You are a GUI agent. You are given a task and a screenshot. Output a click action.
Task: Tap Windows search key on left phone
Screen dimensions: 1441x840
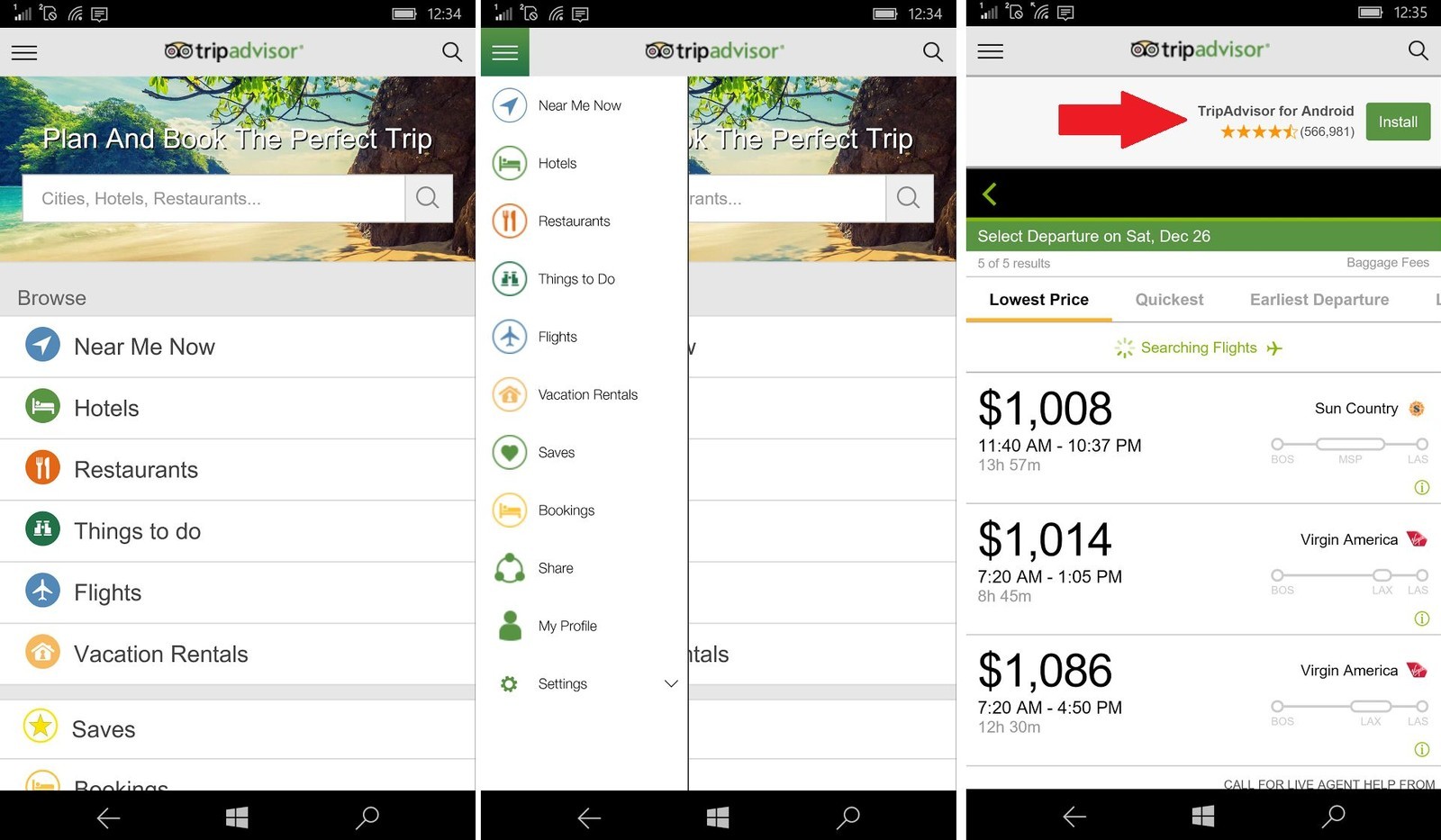(x=367, y=817)
